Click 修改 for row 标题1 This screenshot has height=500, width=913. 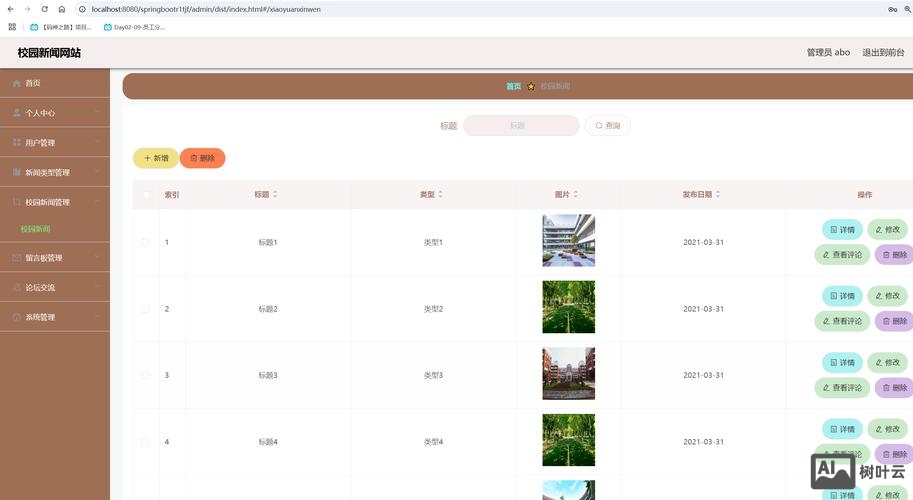coord(887,229)
